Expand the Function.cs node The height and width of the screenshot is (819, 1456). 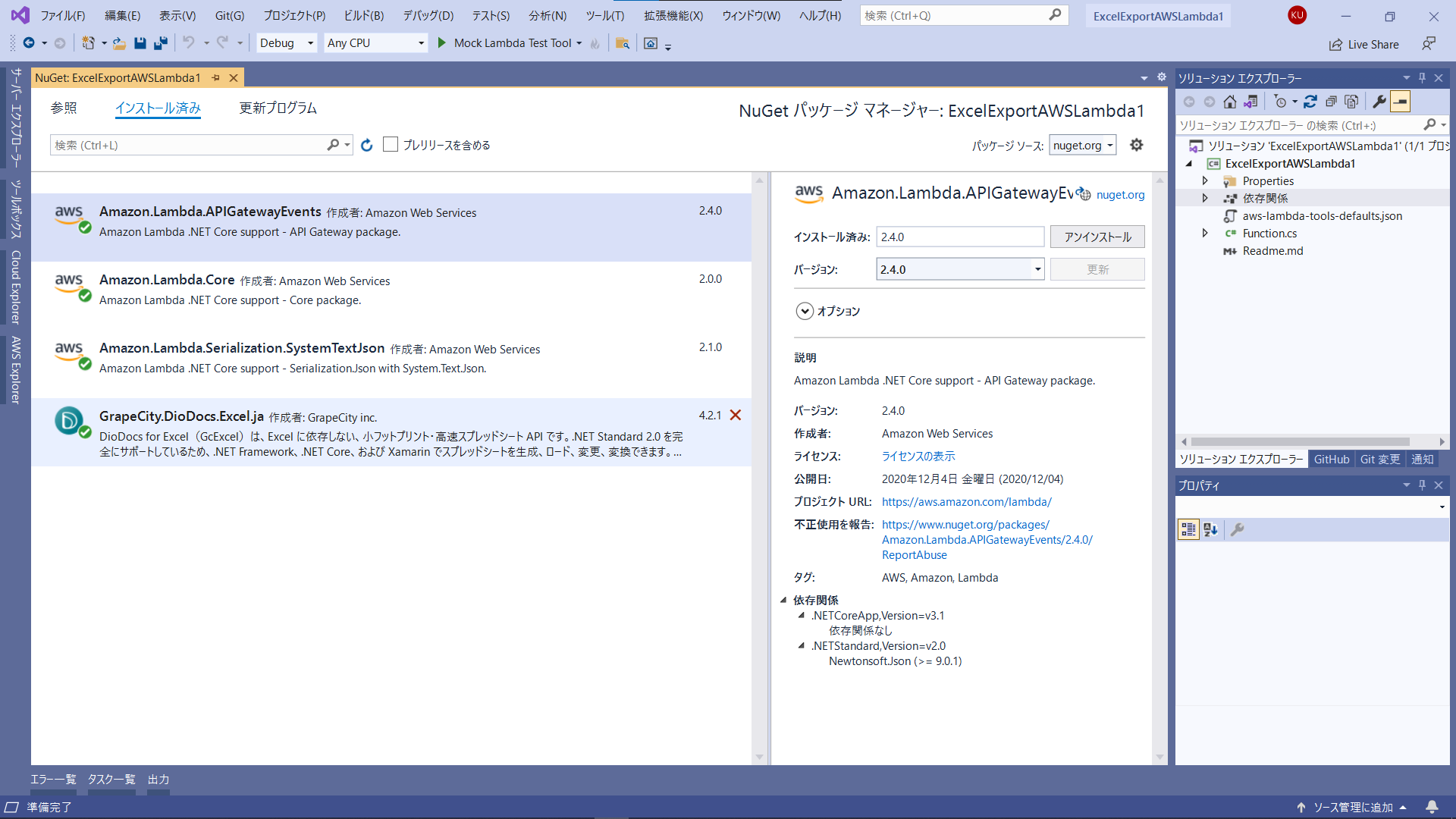[x=1205, y=233]
